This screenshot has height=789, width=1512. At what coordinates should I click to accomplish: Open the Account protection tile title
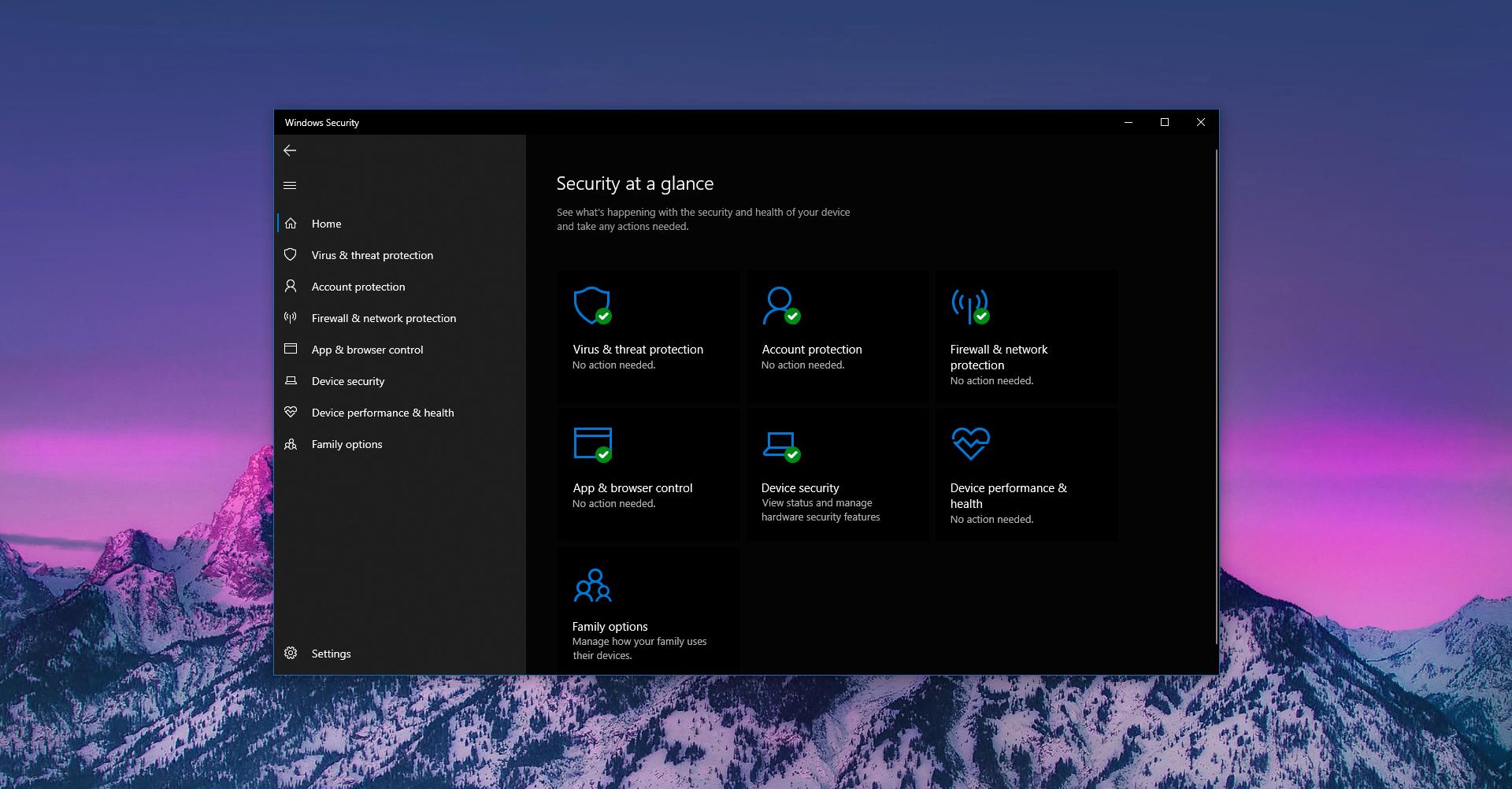[811, 350]
